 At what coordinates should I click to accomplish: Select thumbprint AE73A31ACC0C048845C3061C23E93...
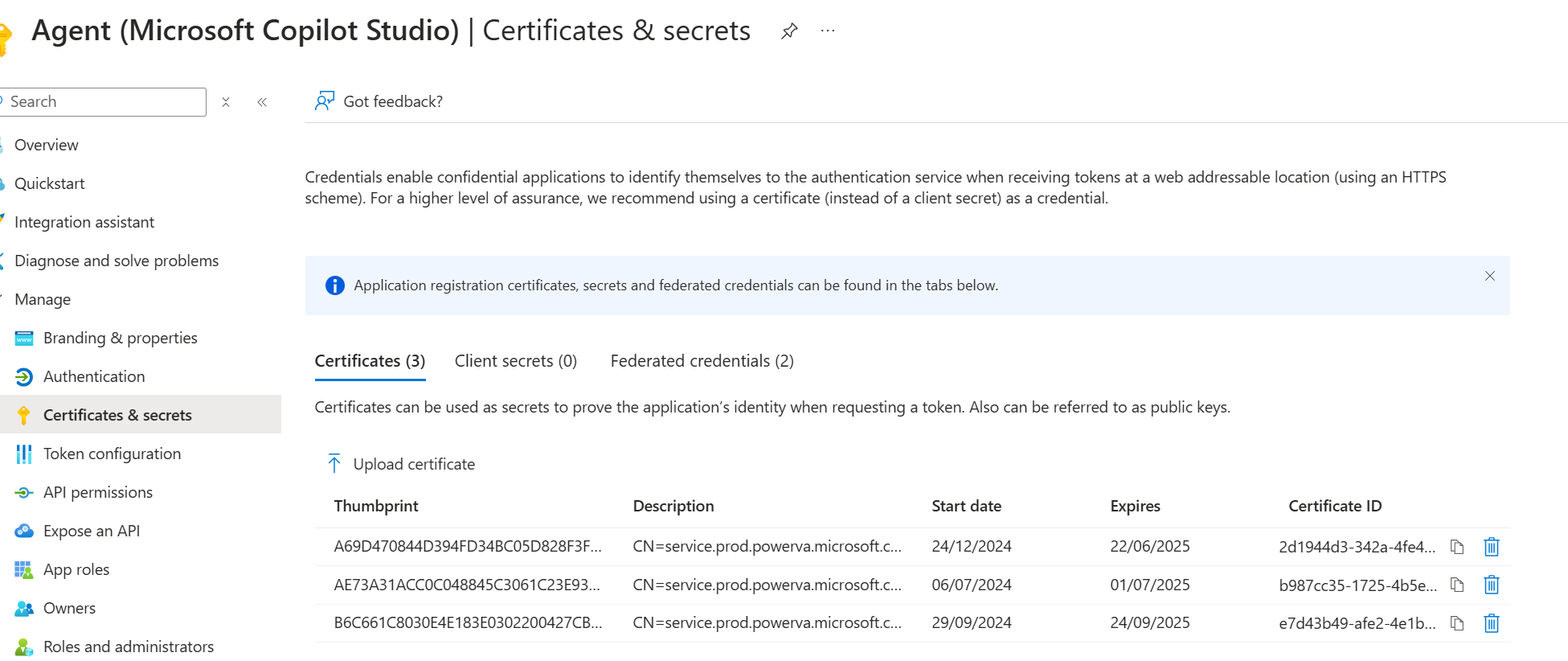coord(467,585)
